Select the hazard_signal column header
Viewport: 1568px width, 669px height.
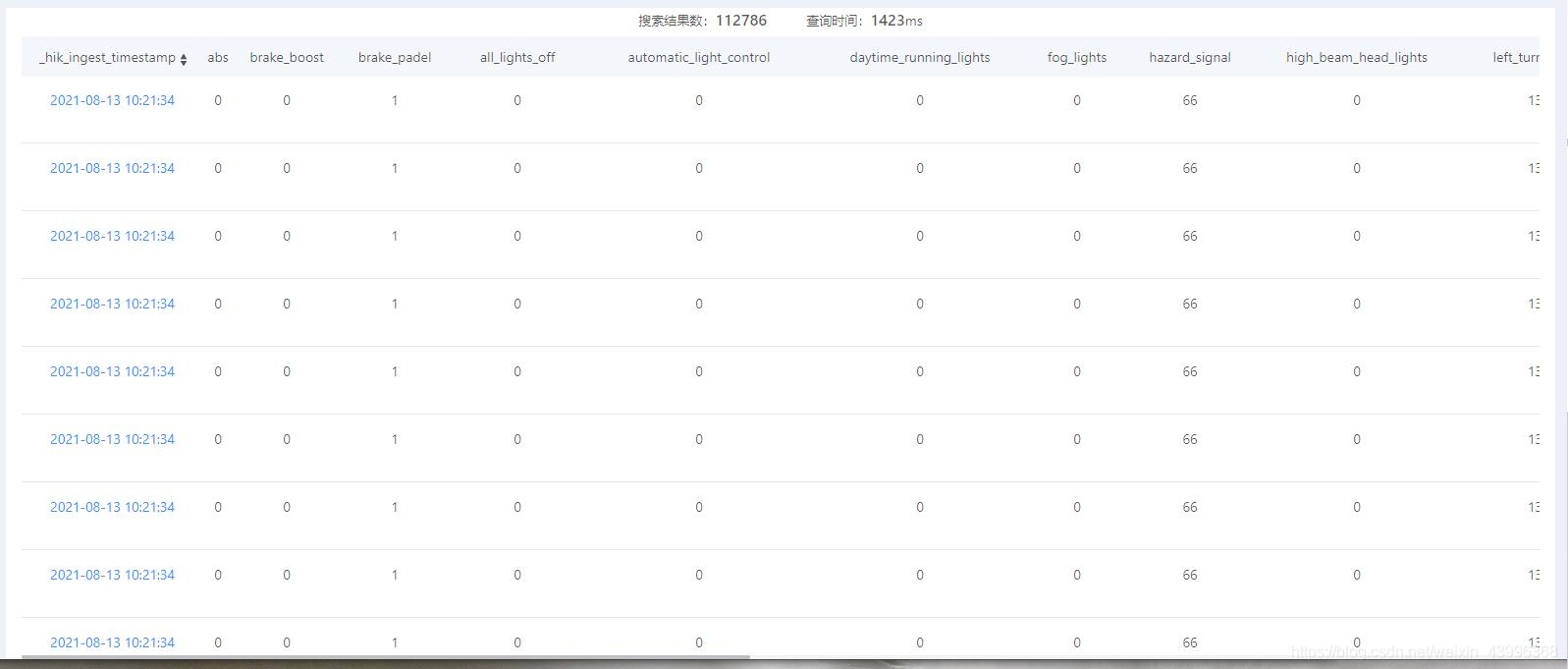(x=1190, y=58)
